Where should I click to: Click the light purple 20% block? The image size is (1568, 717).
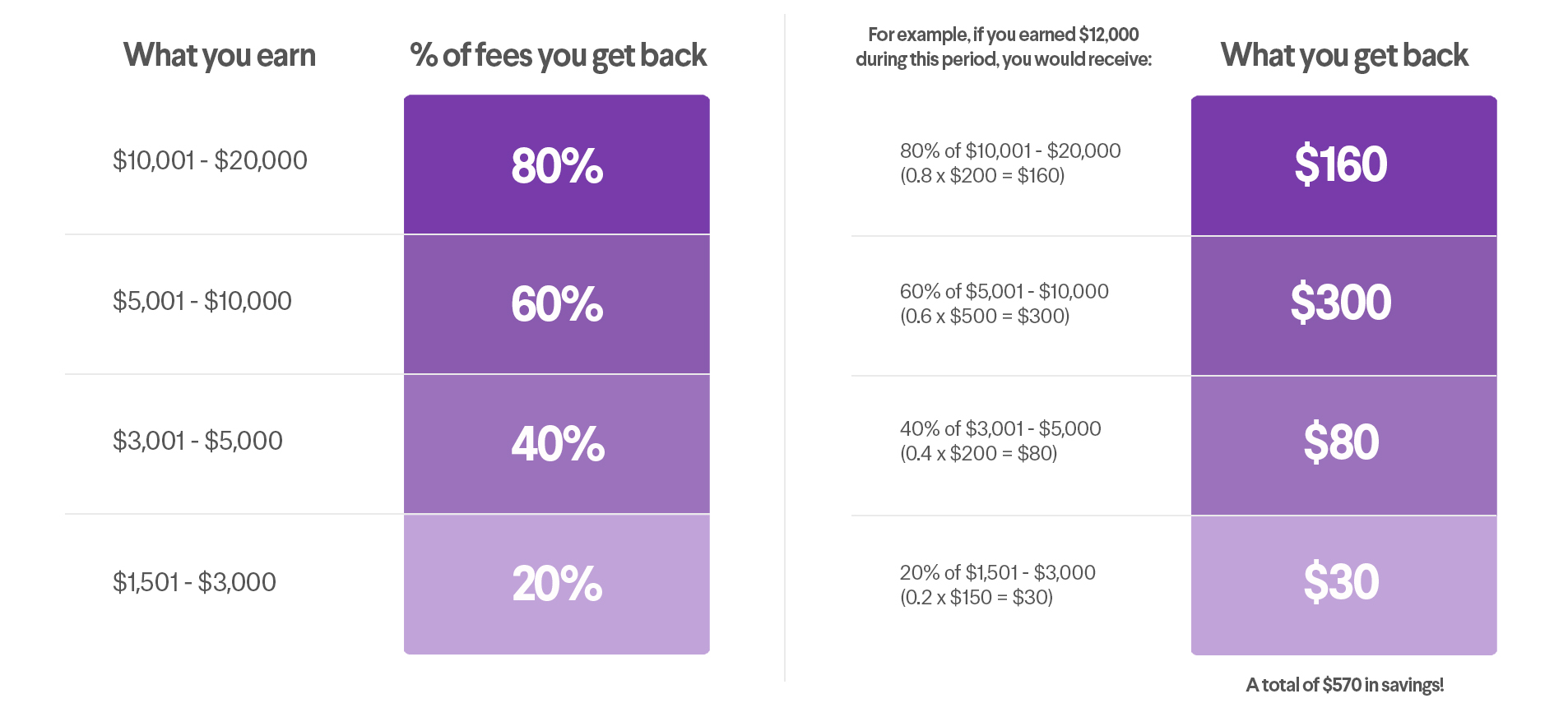tap(556, 584)
